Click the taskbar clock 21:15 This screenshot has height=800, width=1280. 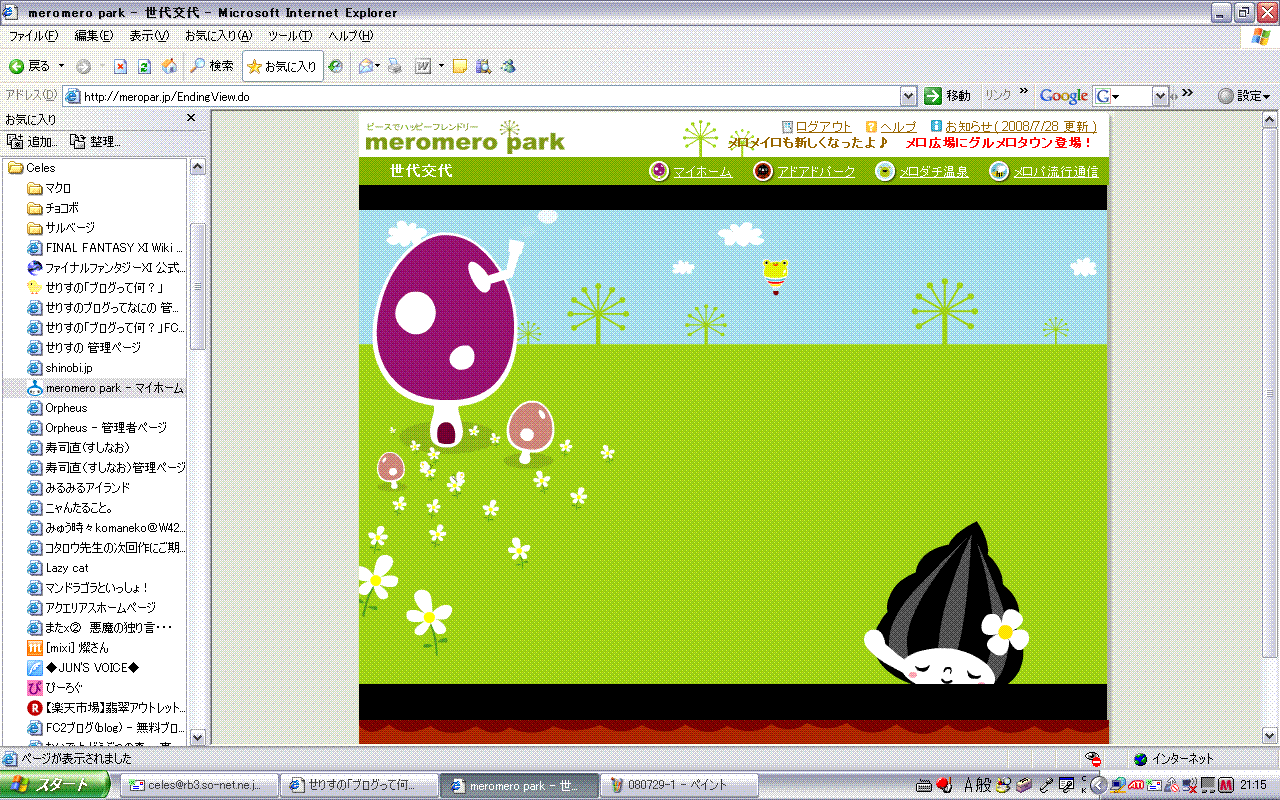pos(1254,785)
